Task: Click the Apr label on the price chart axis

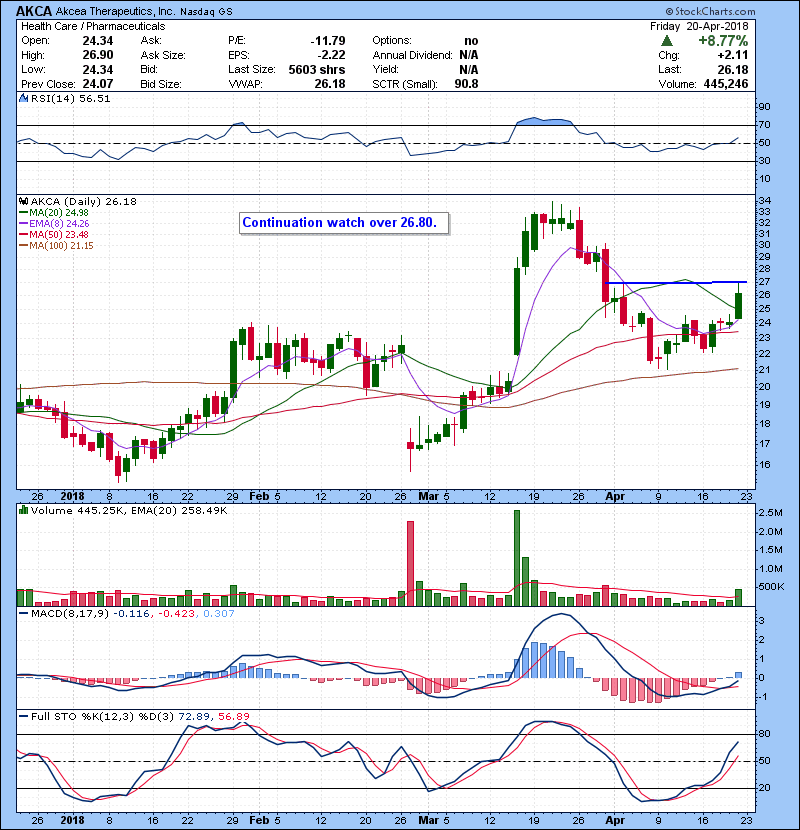Action: pos(615,496)
